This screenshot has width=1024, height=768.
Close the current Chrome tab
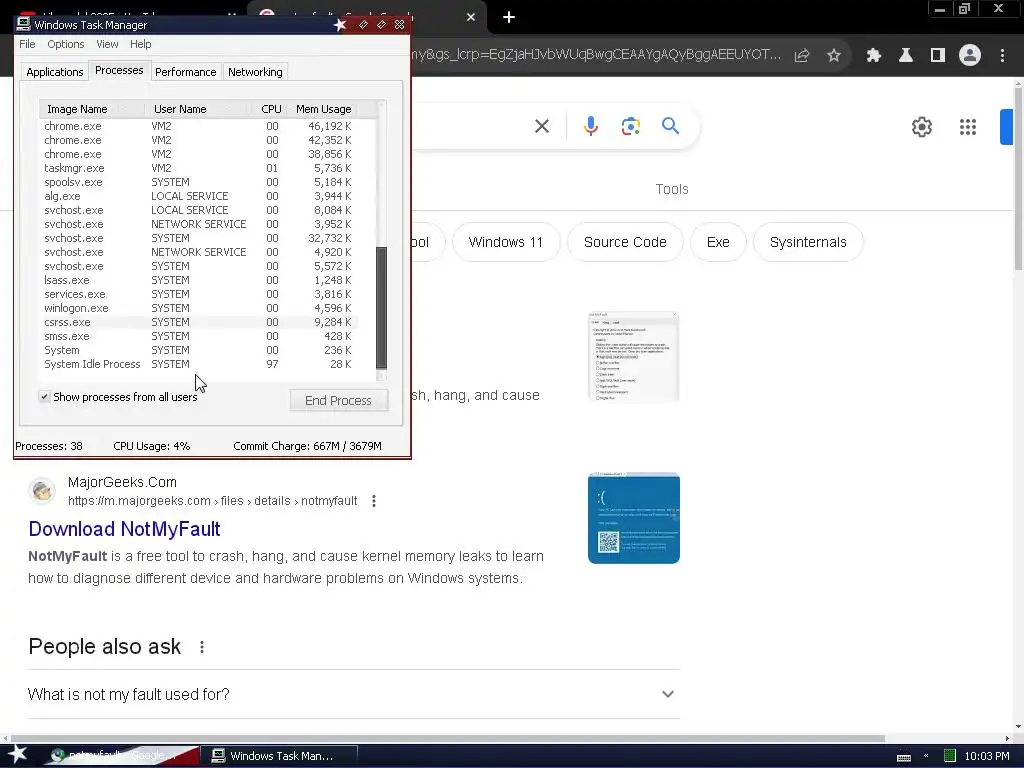[x=471, y=17]
